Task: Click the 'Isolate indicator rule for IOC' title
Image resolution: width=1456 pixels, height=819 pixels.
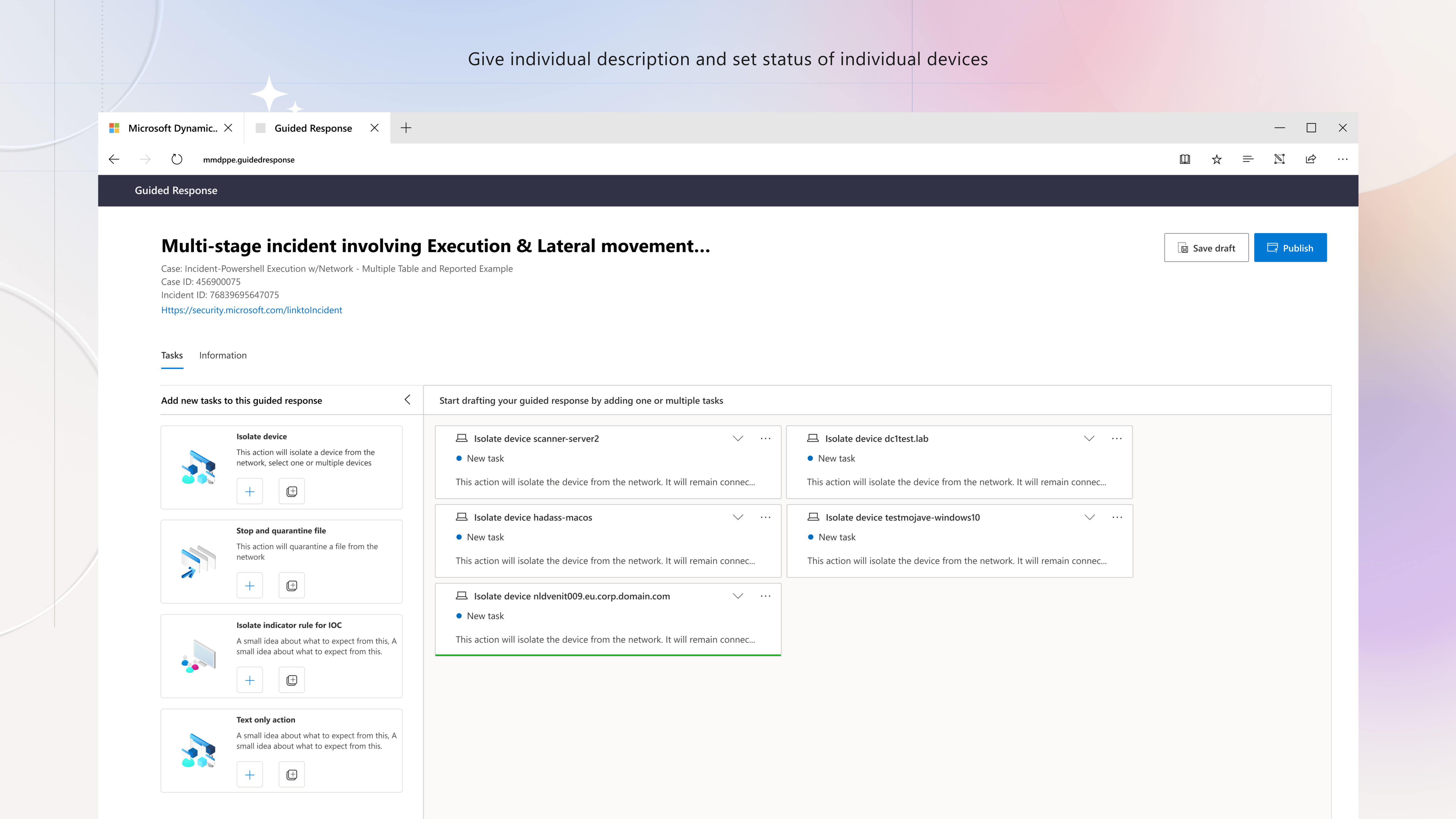Action: click(289, 625)
